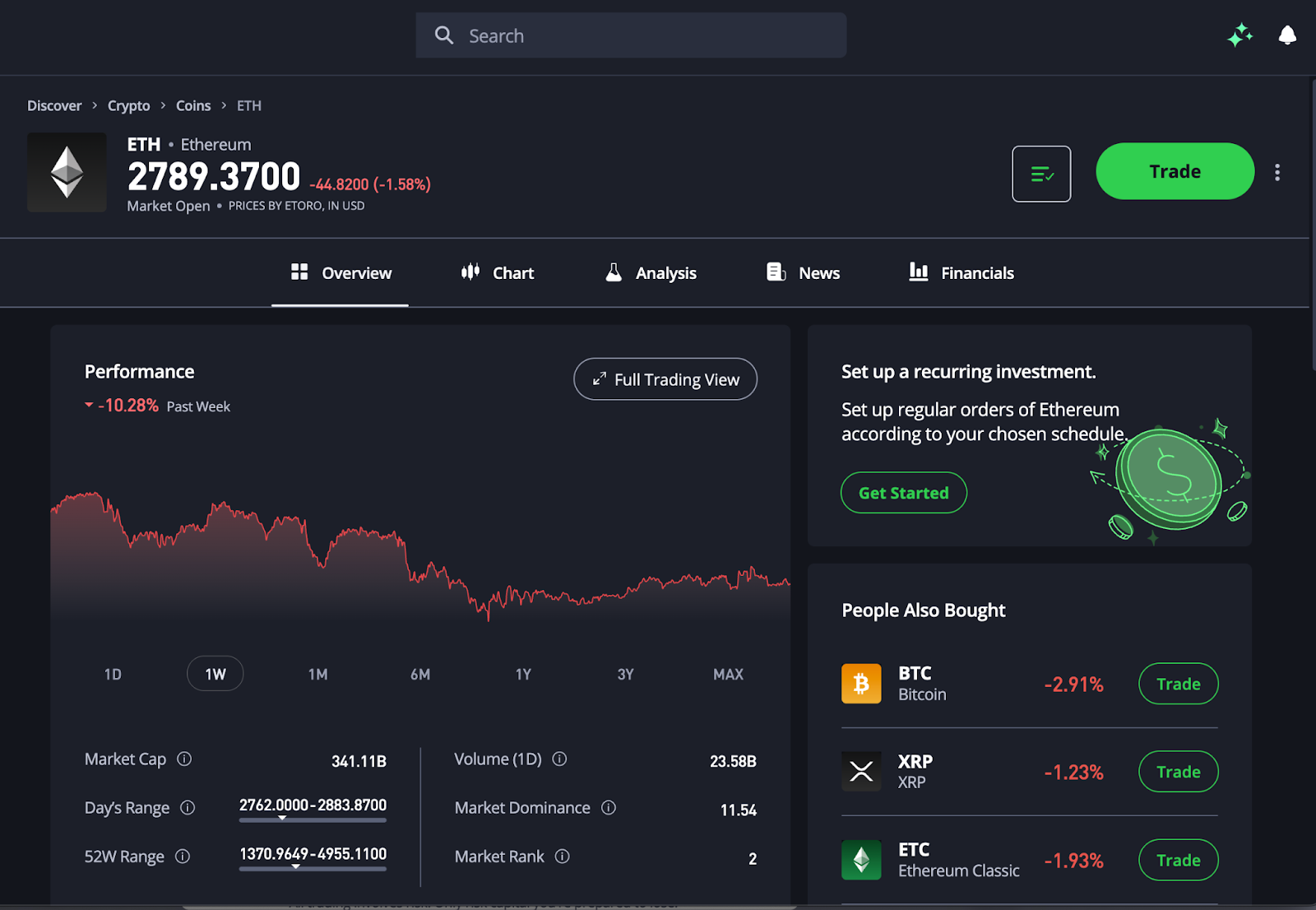This screenshot has height=910, width=1316.
Task: Switch to the News tab
Action: [x=802, y=272]
